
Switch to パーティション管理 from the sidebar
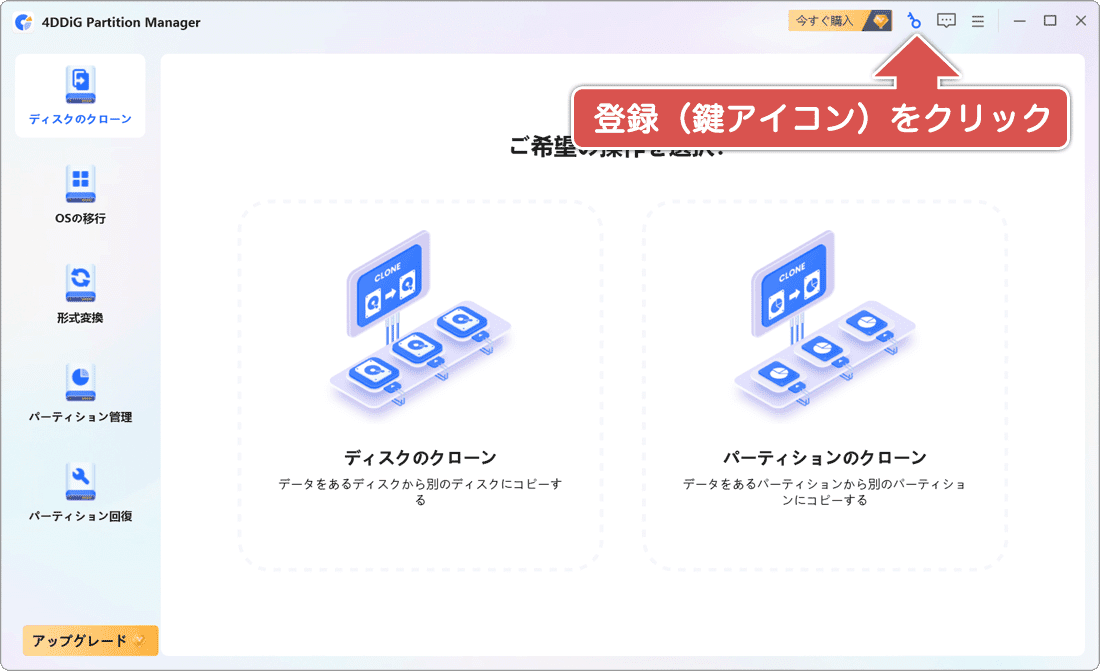[x=80, y=395]
